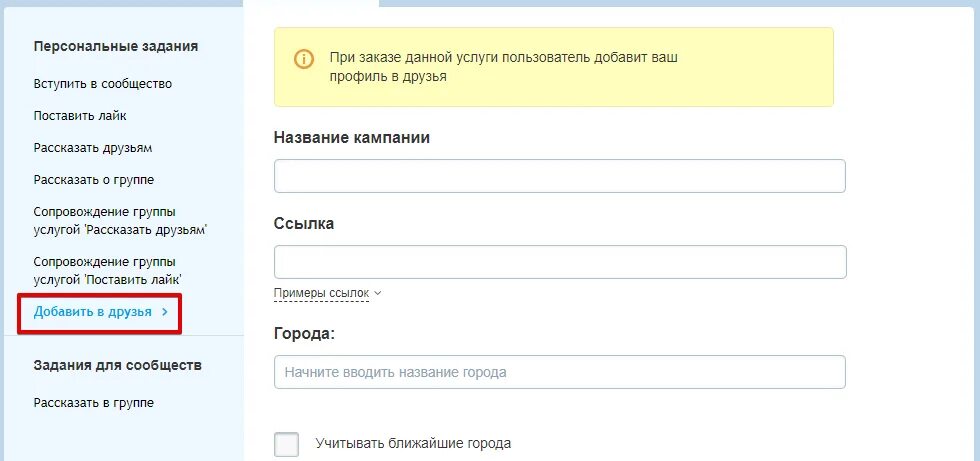Click the 'Задания для сообществ' section heading

pos(118,365)
